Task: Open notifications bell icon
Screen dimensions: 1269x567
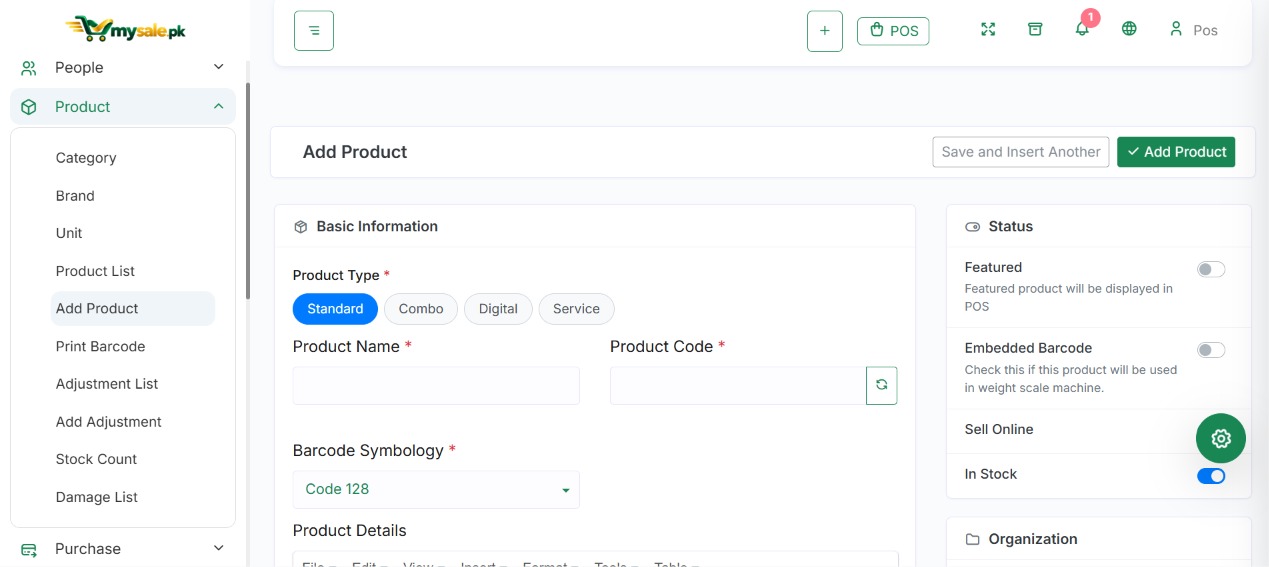Action: 1082,29
